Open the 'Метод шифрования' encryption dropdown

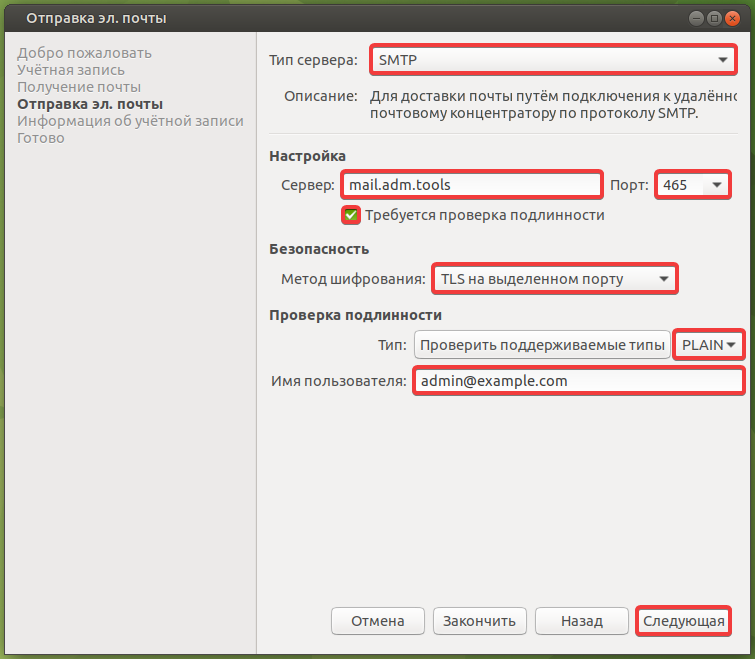pos(553,279)
